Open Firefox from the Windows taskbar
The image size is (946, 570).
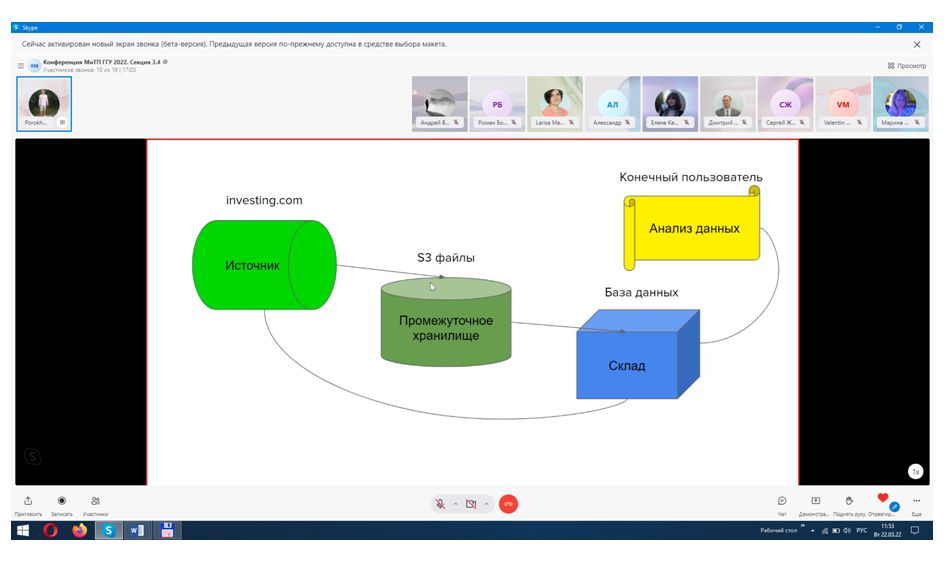click(x=79, y=531)
